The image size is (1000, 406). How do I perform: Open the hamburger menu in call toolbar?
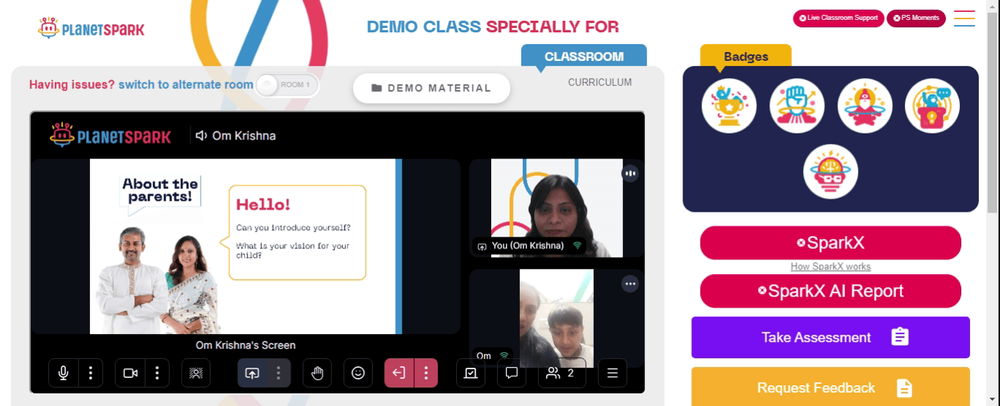[612, 373]
